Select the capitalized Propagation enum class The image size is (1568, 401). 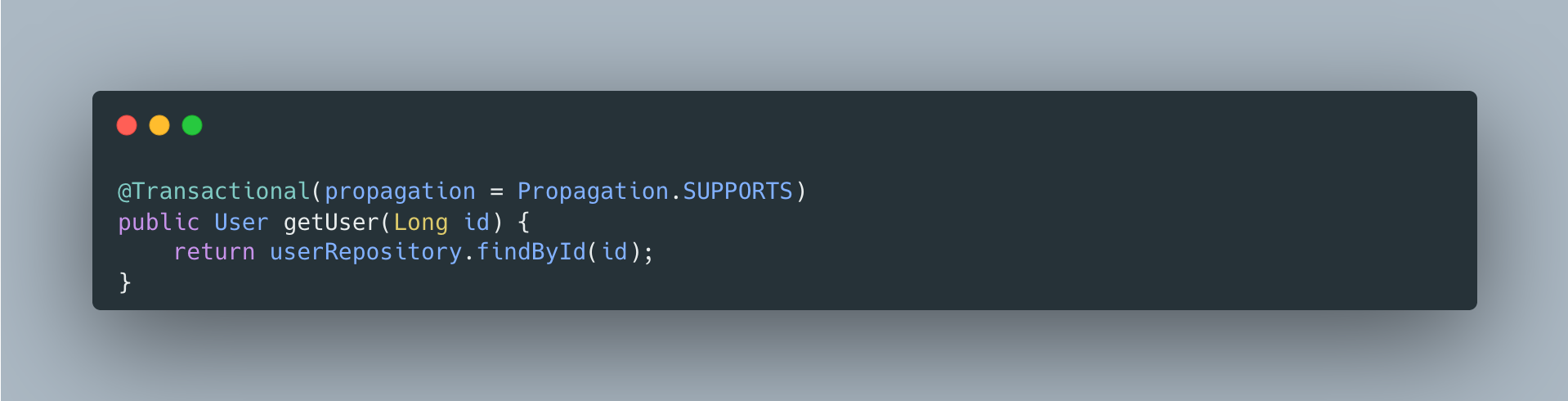click(x=593, y=191)
